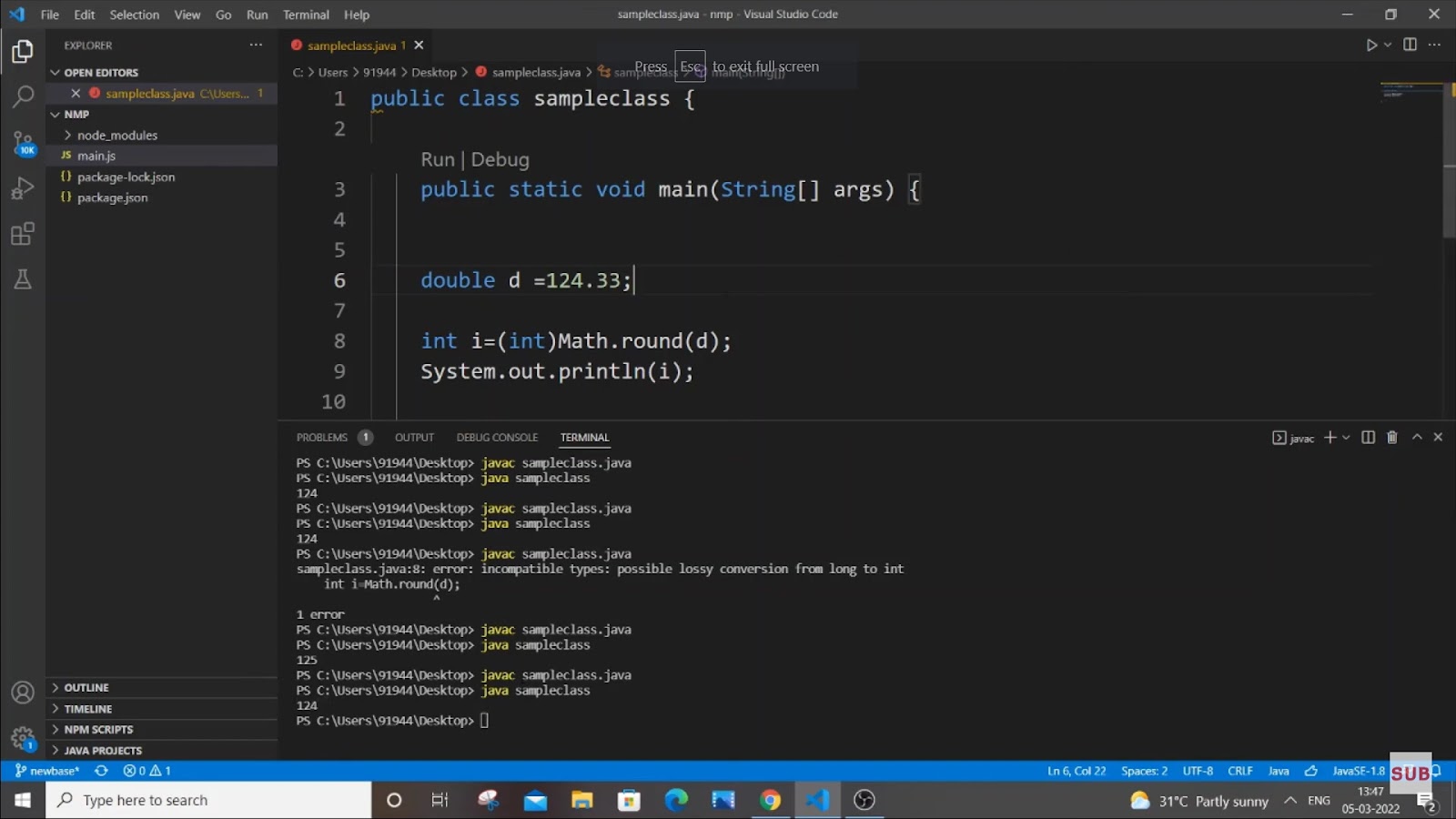The width and height of the screenshot is (1456, 819).
Task: Click the Desktop breadcrumb segment
Action: click(434, 72)
